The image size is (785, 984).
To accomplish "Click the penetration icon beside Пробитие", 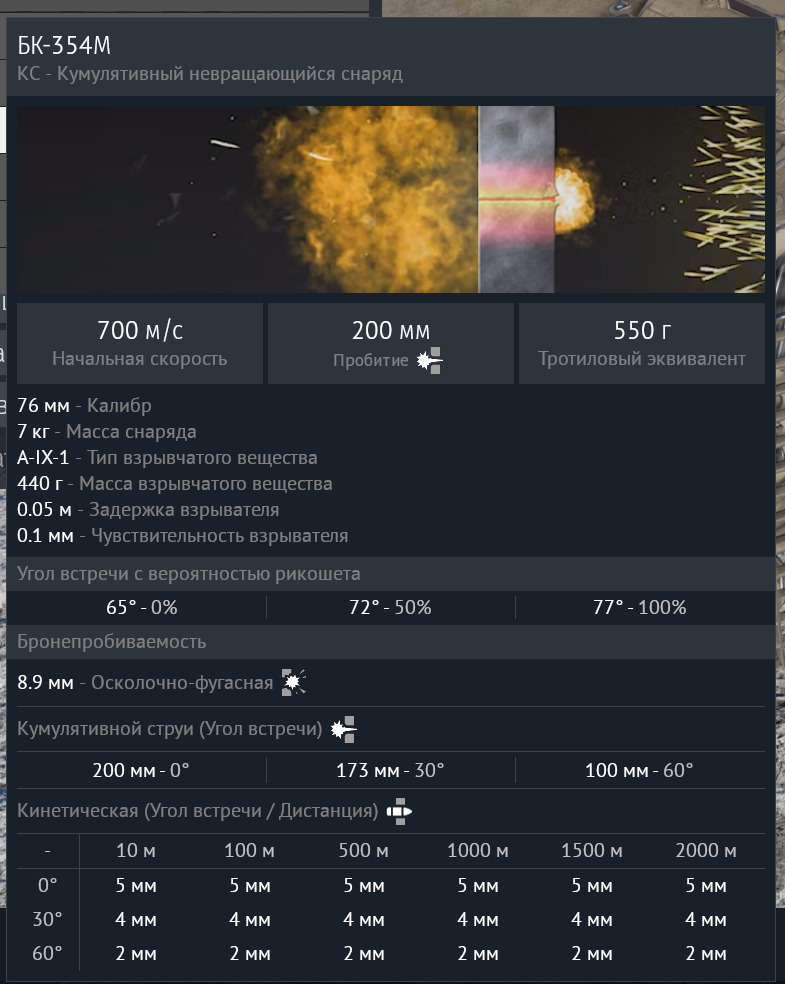I will coord(430,361).
